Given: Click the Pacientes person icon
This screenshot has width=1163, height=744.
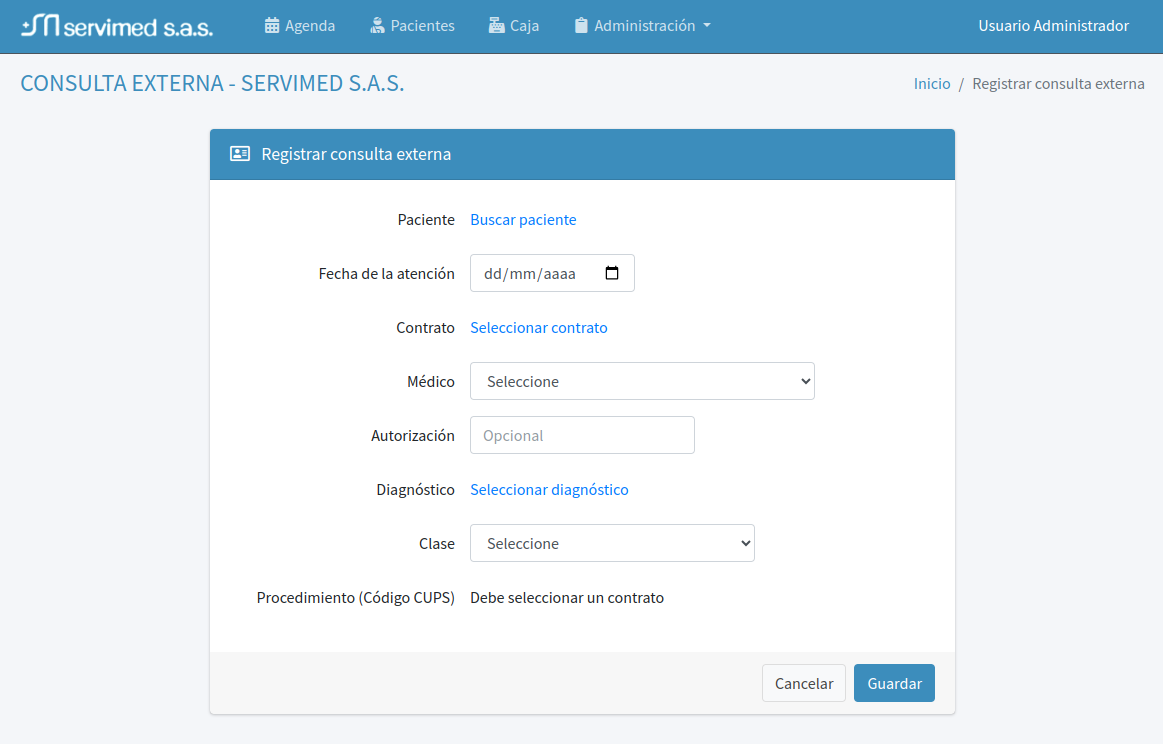Looking at the screenshot, I should [x=377, y=26].
